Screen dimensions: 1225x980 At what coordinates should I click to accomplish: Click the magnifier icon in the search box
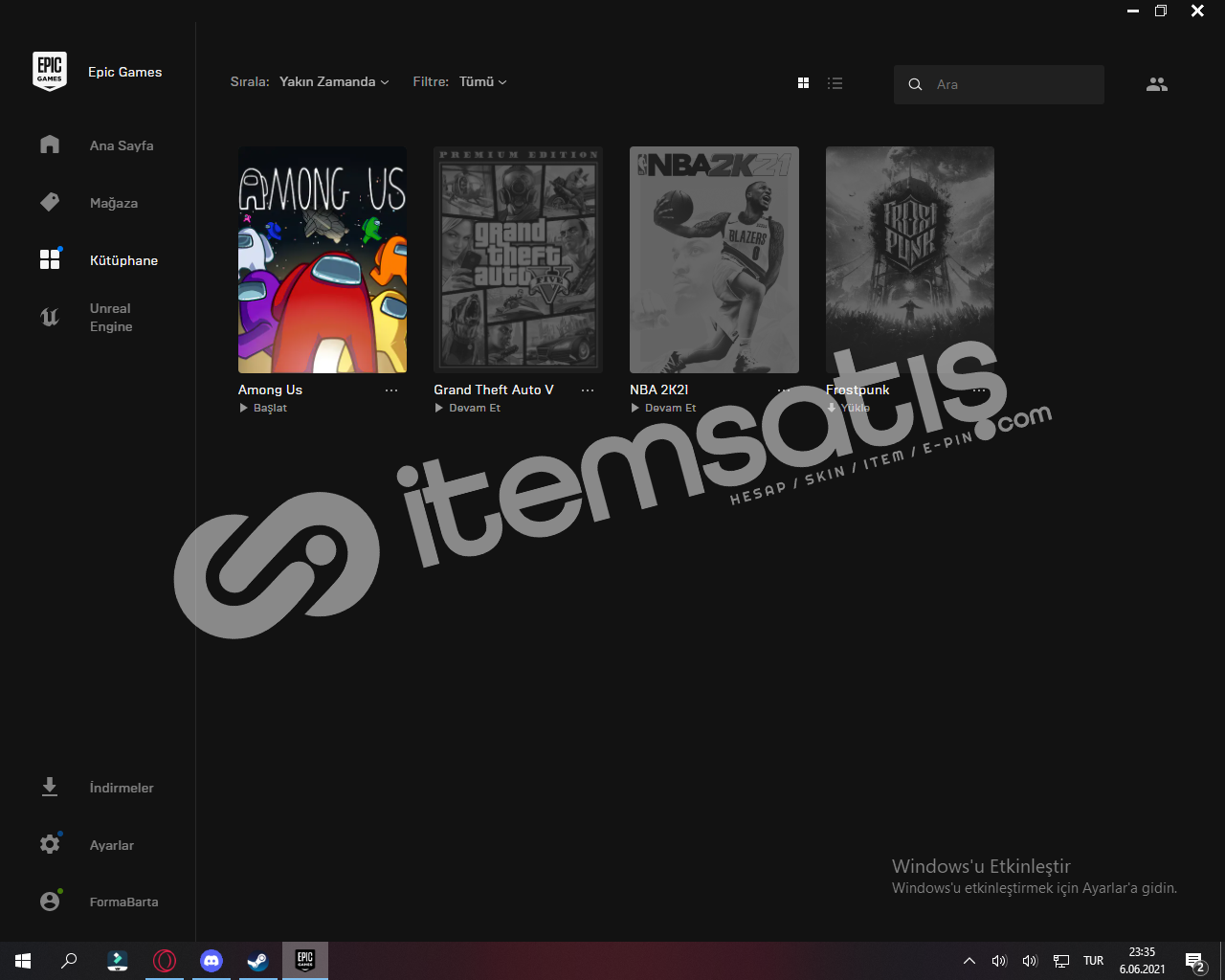915,84
